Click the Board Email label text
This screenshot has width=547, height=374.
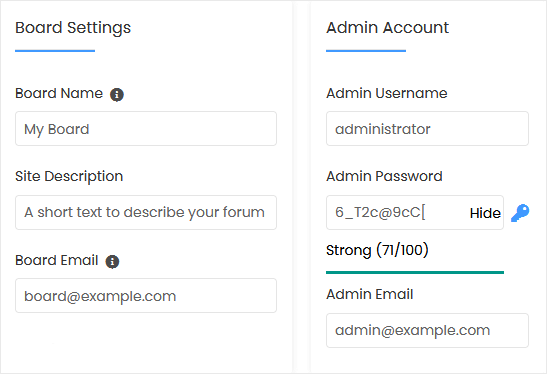click(57, 260)
